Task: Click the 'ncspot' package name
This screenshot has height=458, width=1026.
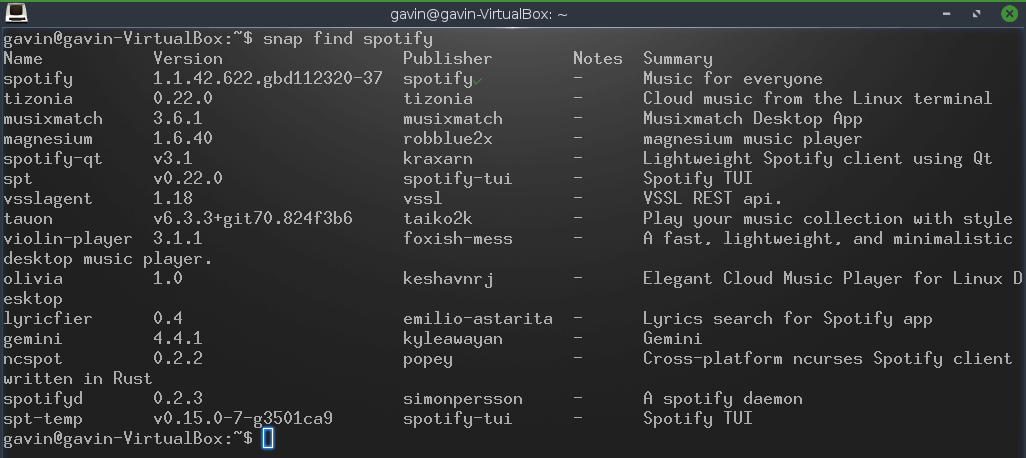Action: coord(33,359)
